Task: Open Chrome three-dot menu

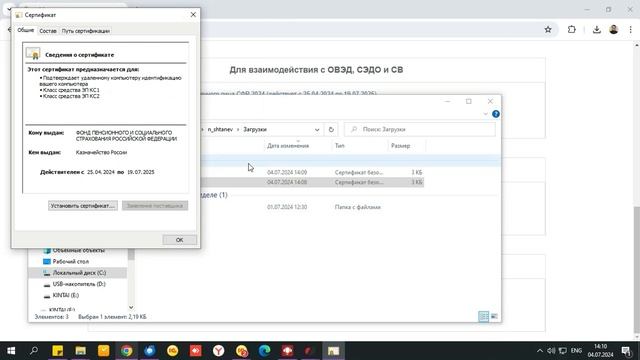Action: pos(630,29)
